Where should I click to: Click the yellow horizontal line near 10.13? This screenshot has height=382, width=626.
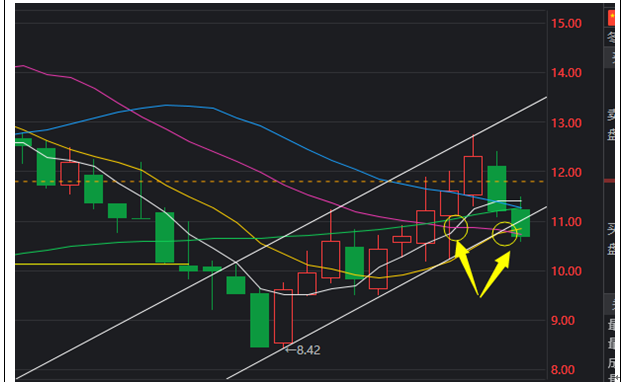(101, 264)
